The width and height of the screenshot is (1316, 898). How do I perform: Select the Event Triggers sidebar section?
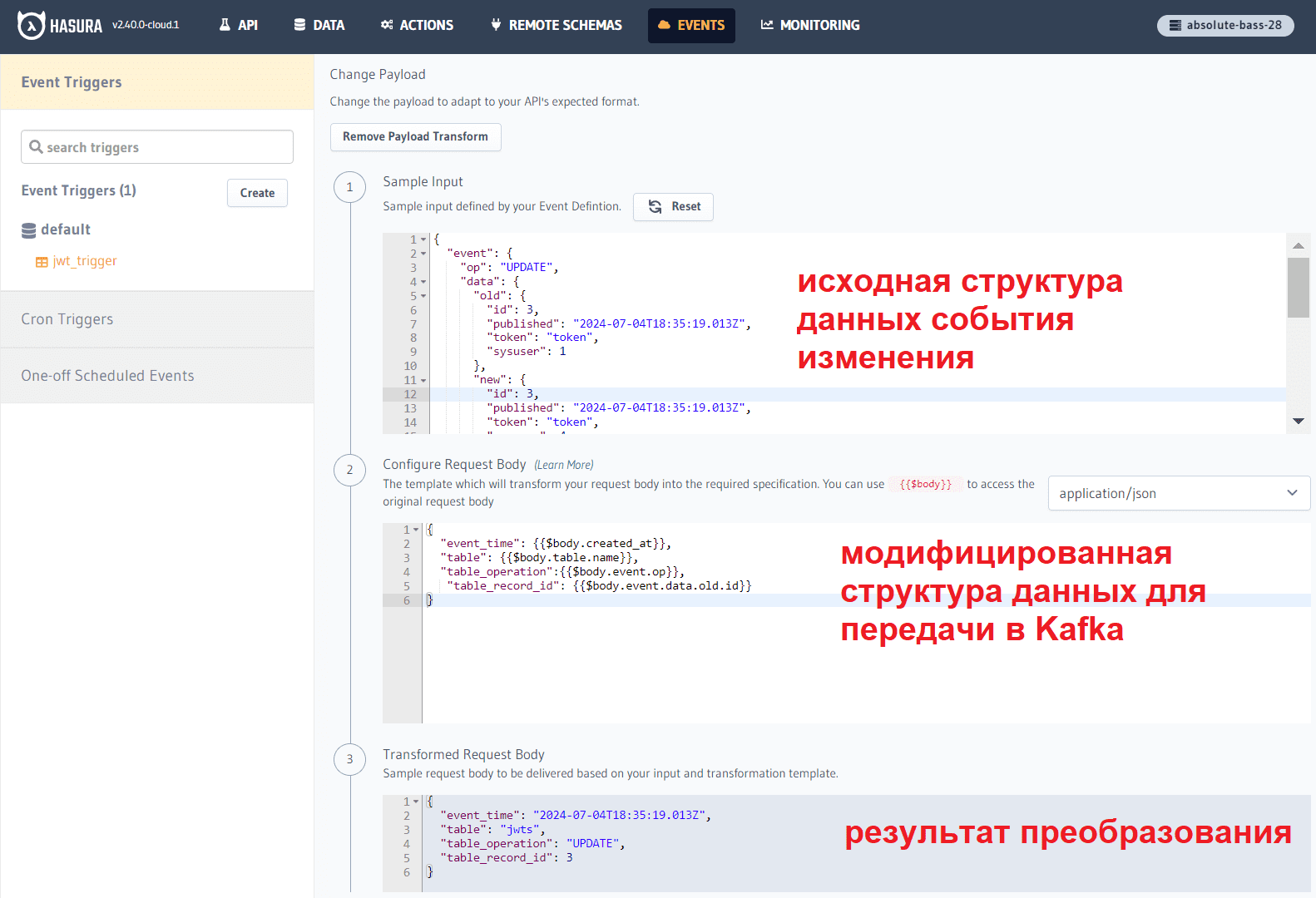tap(157, 82)
